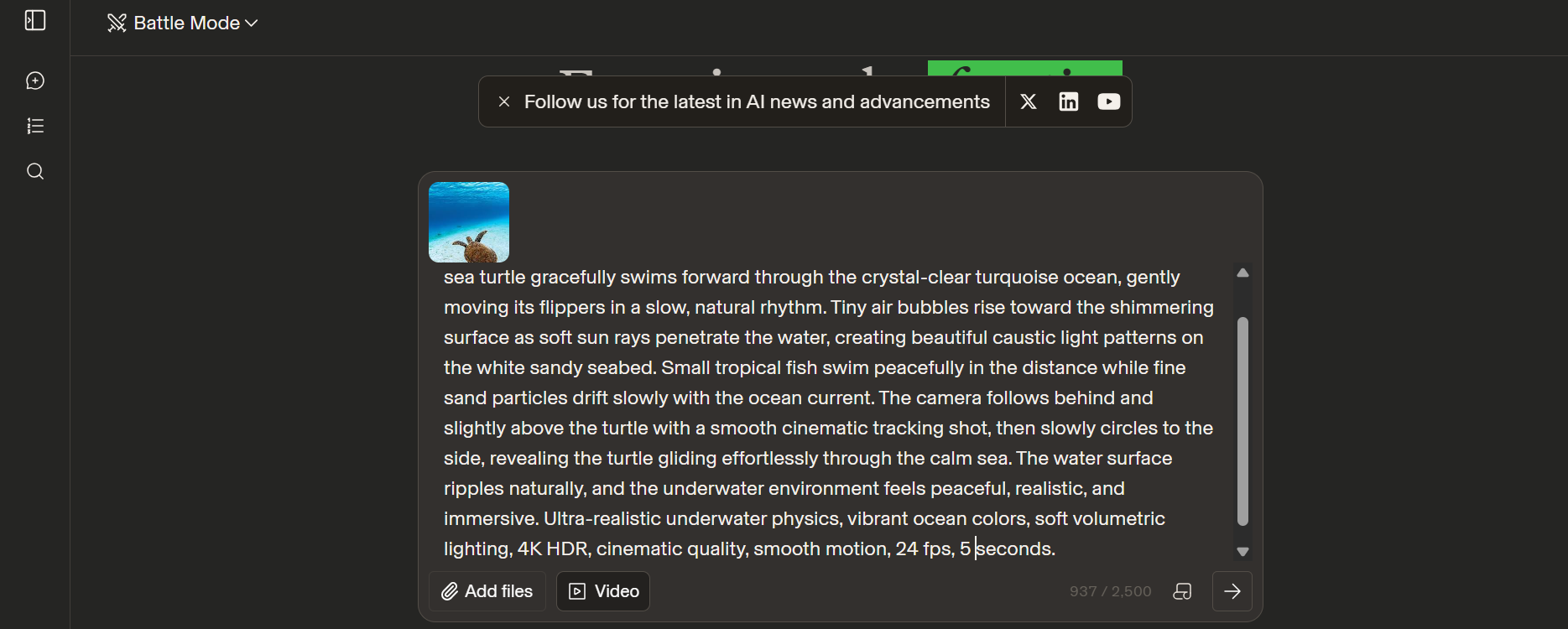The image size is (1568, 629).
Task: Open the search icon in sidebar
Action: point(35,171)
